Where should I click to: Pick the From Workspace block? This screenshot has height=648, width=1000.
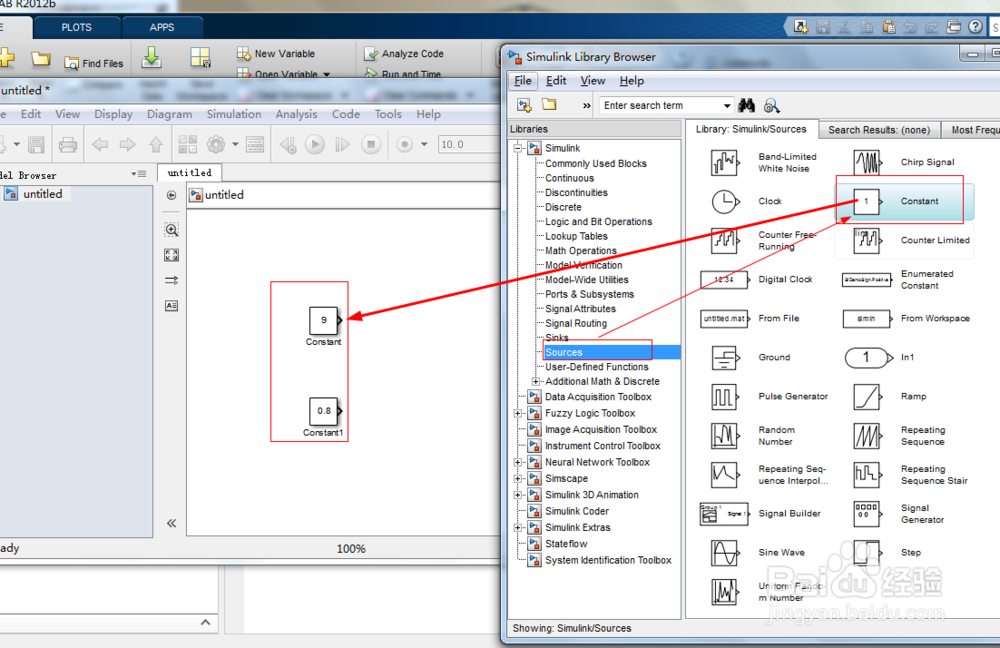point(867,318)
